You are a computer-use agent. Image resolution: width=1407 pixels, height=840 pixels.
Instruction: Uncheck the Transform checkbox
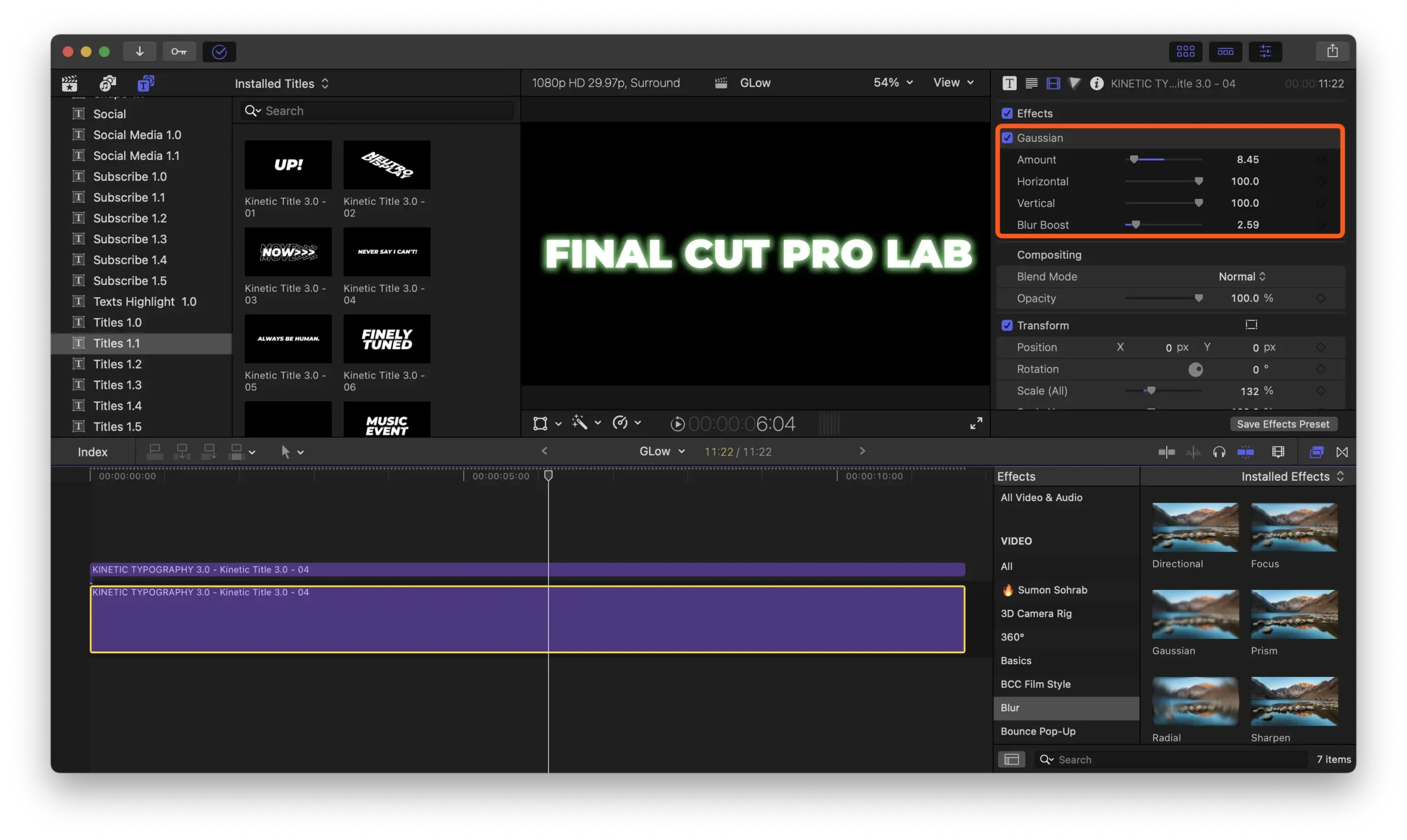(x=1007, y=325)
